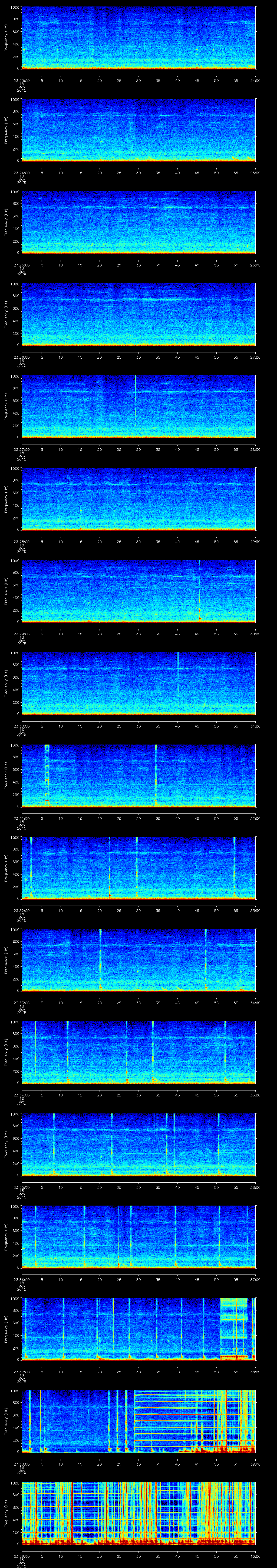This screenshot has height=1568, width=277.
Task: Click the '28:00' end time label
Action: click(x=256, y=449)
